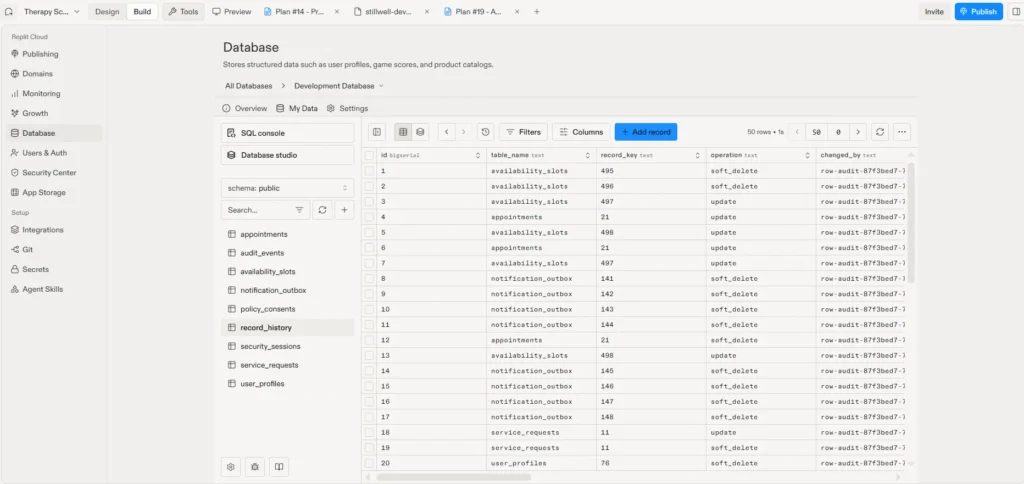Image resolution: width=1024 pixels, height=484 pixels.
Task: Toggle the right panel layout icon
Action: pyautogui.click(x=1015, y=12)
